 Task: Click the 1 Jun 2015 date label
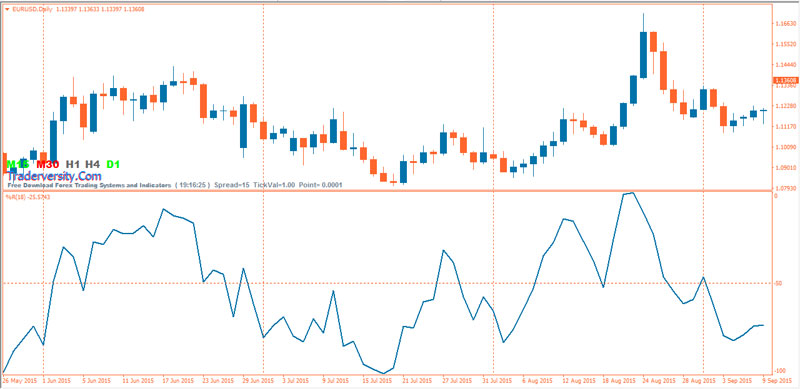(58, 381)
